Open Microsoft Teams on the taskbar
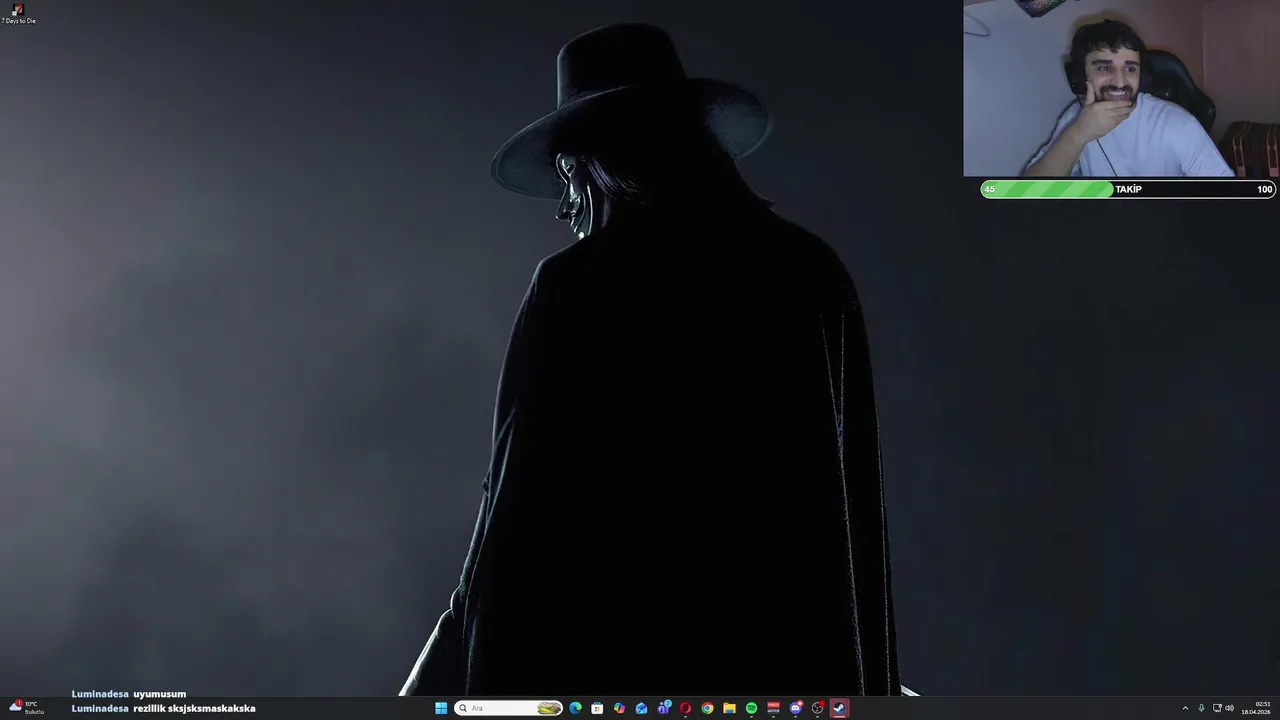The image size is (1280, 720). [664, 708]
